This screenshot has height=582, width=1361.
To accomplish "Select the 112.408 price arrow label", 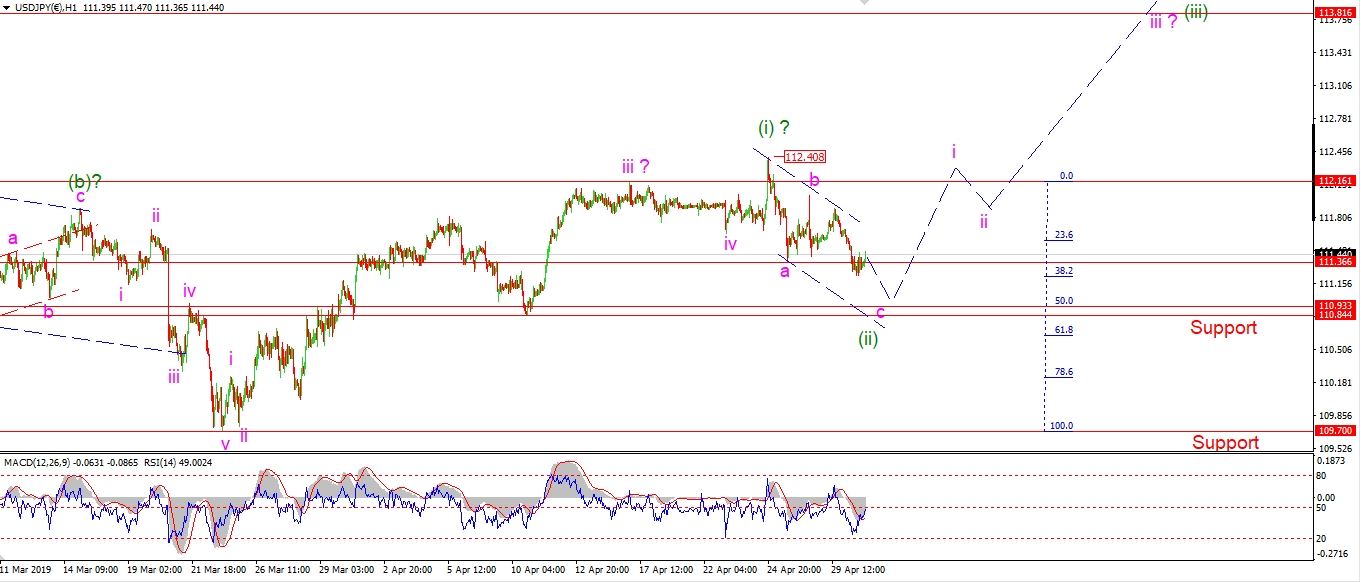I will [x=804, y=157].
